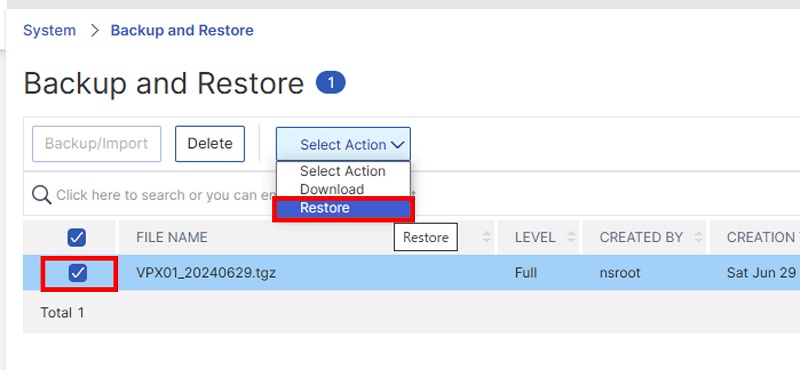Click the blue count badge showing 1
Image resolution: width=800 pixels, height=370 pixels.
coord(331,83)
